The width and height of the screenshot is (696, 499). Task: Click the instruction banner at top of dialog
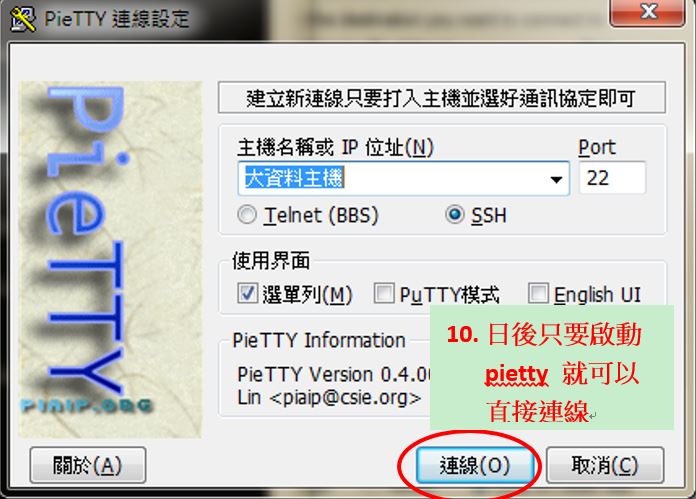click(441, 98)
